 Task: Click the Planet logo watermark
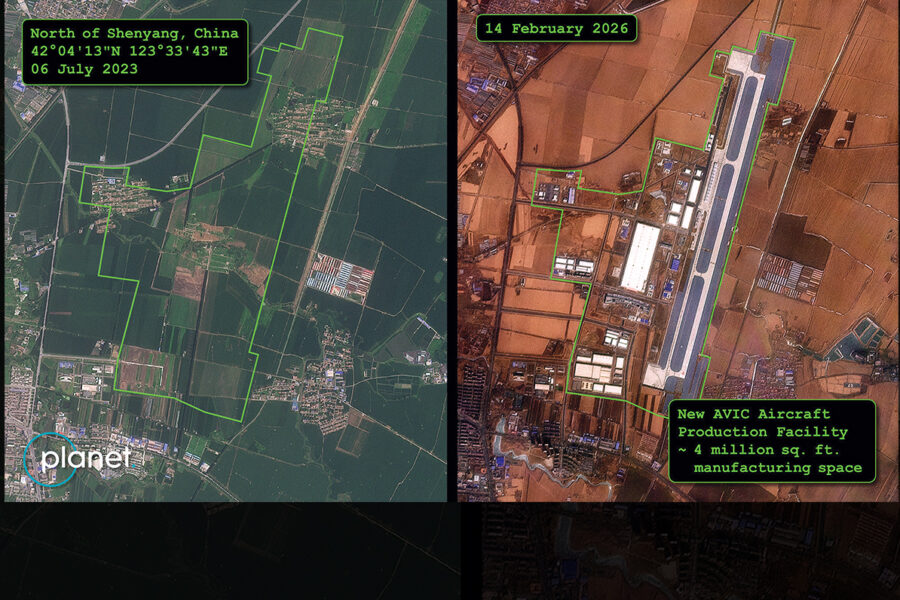coord(77,459)
